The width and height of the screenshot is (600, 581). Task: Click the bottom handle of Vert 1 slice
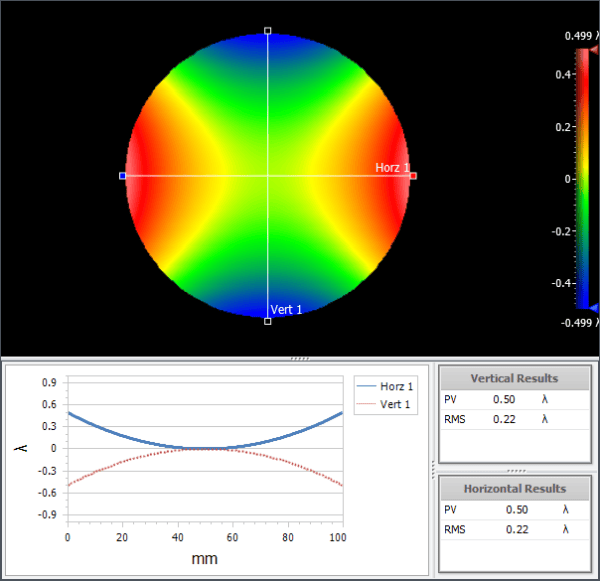coord(267,321)
